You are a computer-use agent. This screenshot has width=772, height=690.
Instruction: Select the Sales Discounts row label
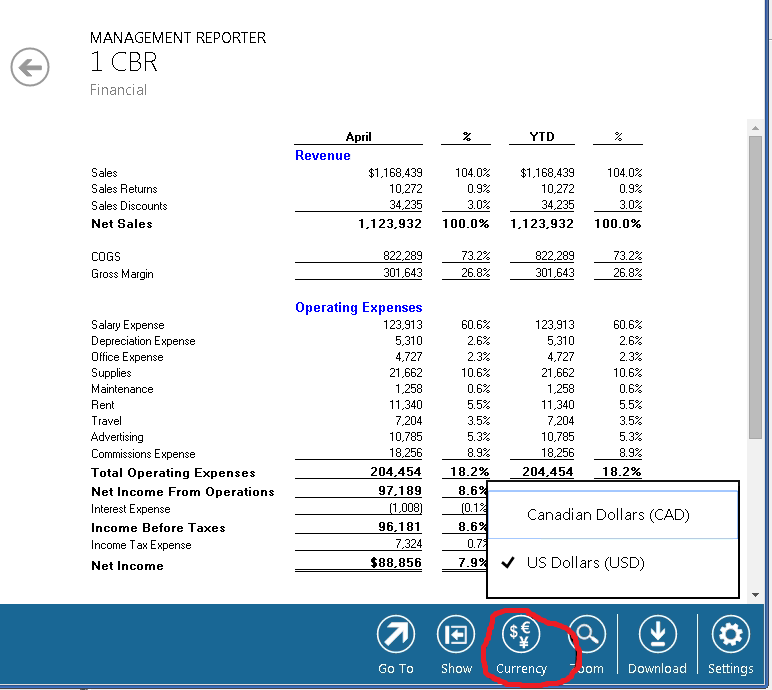(129, 206)
